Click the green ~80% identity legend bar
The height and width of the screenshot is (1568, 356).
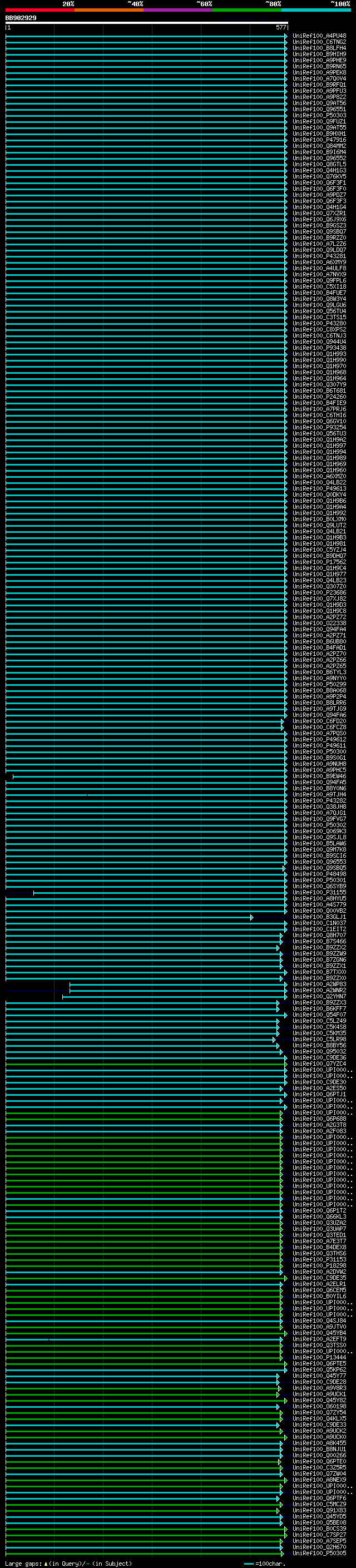click(x=247, y=10)
